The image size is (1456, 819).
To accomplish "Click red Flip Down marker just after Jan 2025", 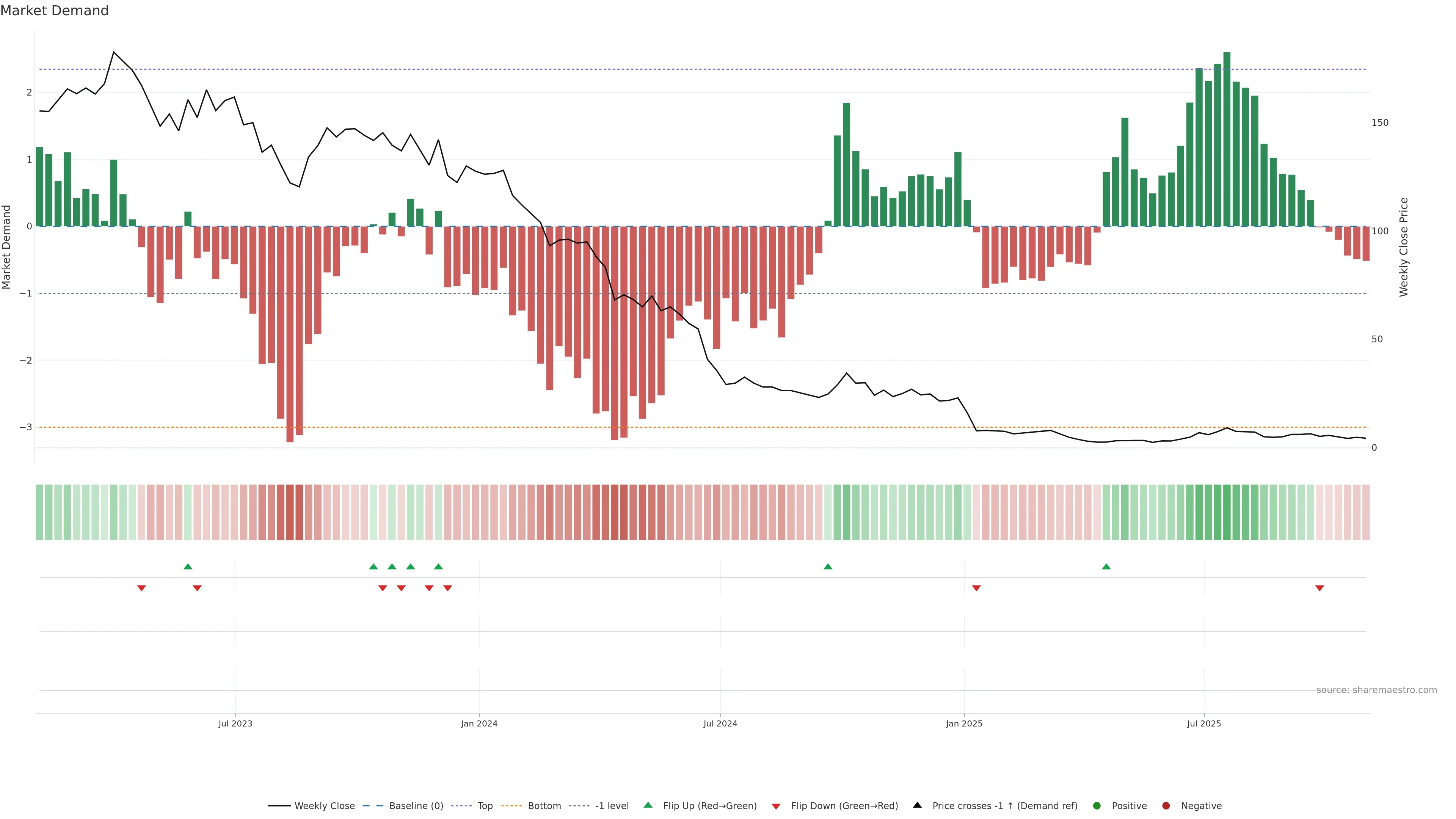I will pyautogui.click(x=976, y=588).
